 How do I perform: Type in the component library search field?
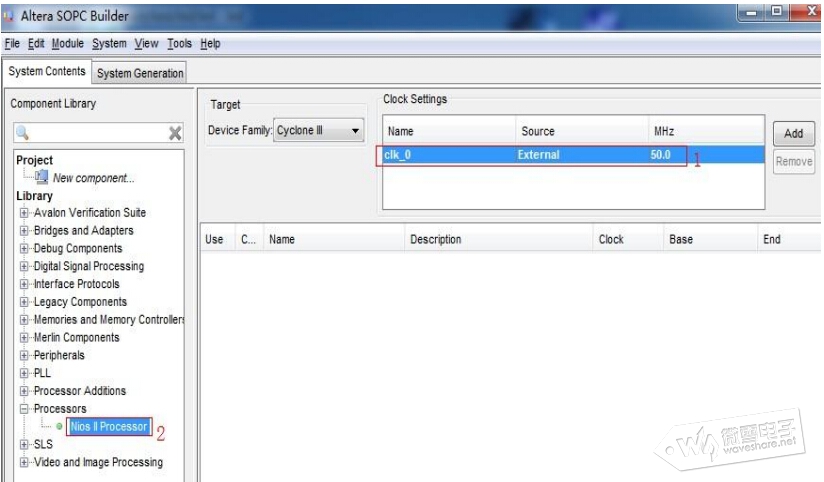pyautogui.click(x=95, y=133)
